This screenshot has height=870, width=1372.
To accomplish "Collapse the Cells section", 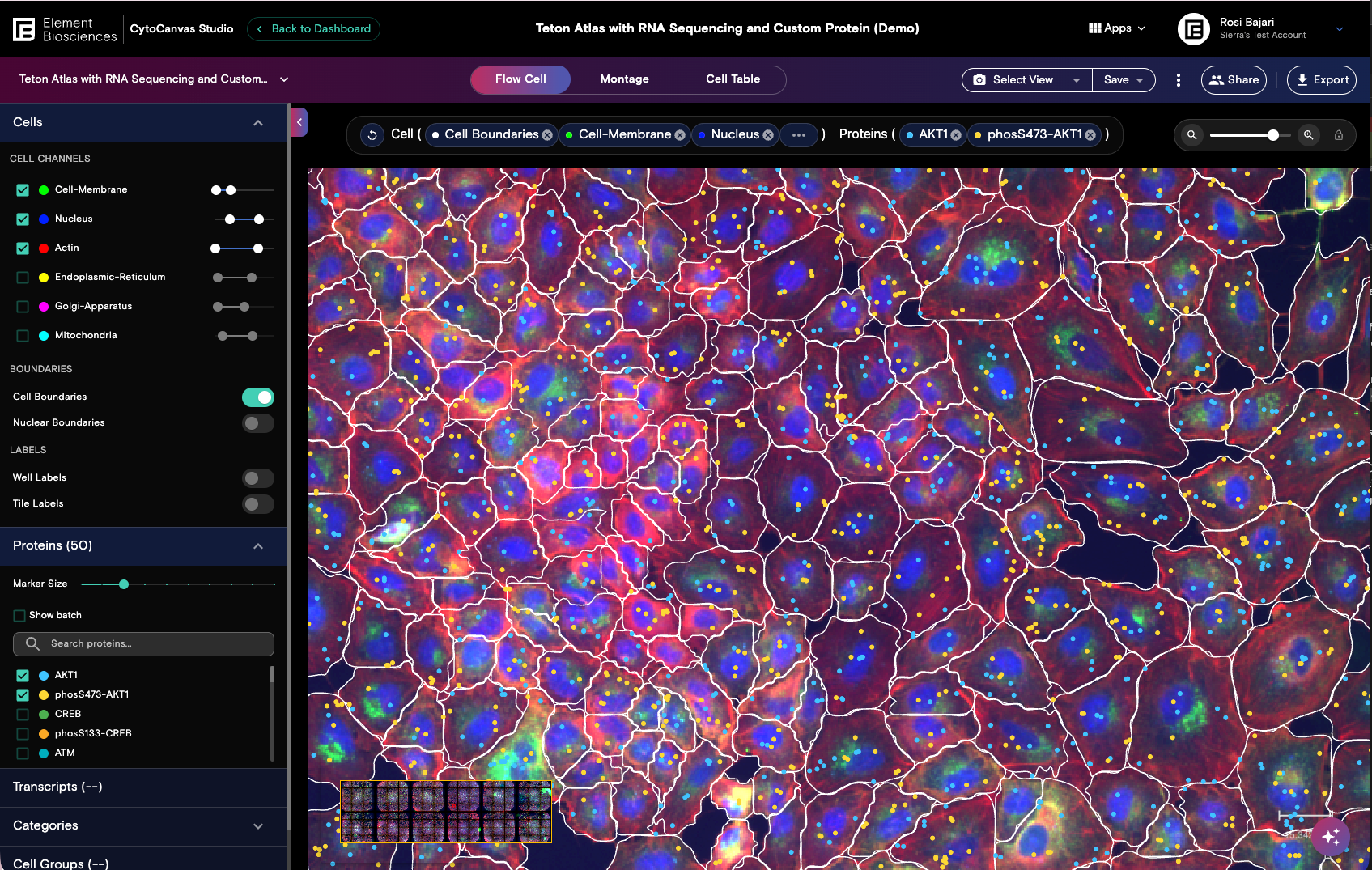I will click(258, 123).
